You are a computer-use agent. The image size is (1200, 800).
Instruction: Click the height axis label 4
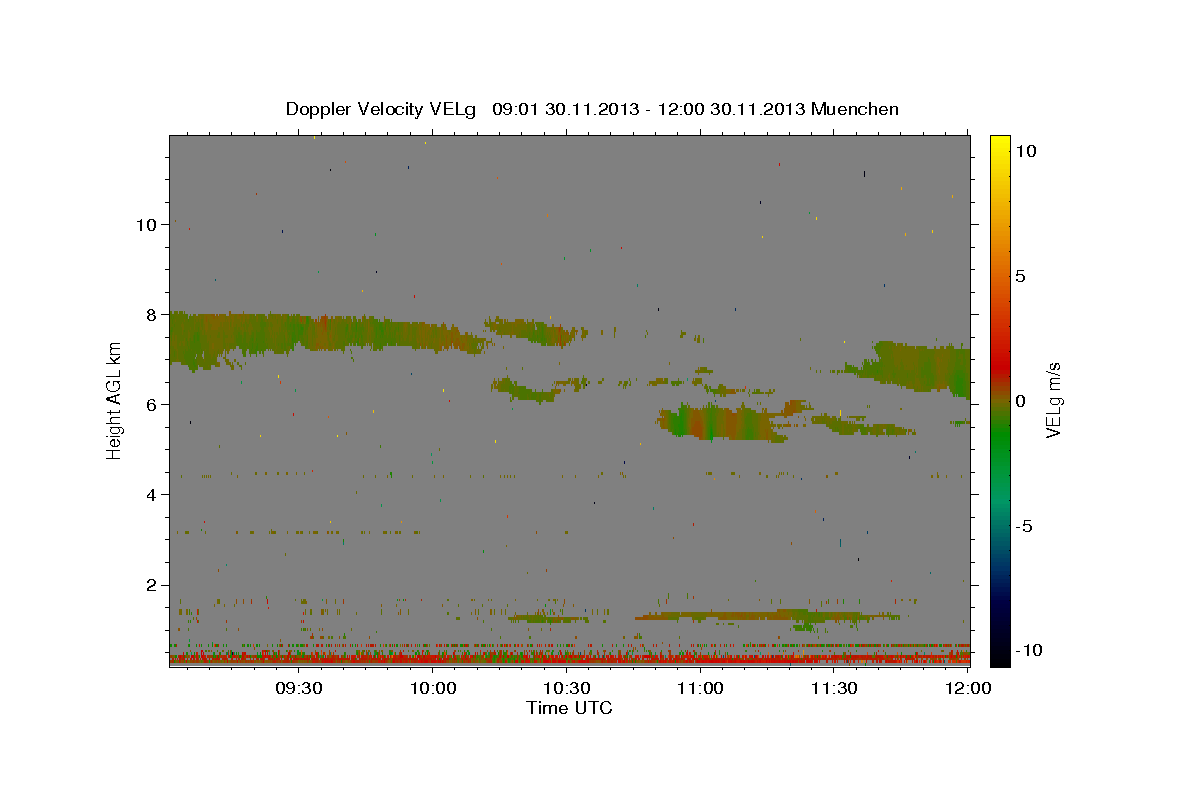pos(151,494)
